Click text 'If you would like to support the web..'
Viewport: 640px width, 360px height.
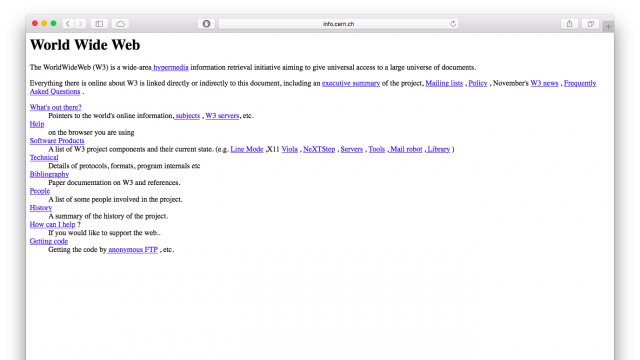[104, 233]
